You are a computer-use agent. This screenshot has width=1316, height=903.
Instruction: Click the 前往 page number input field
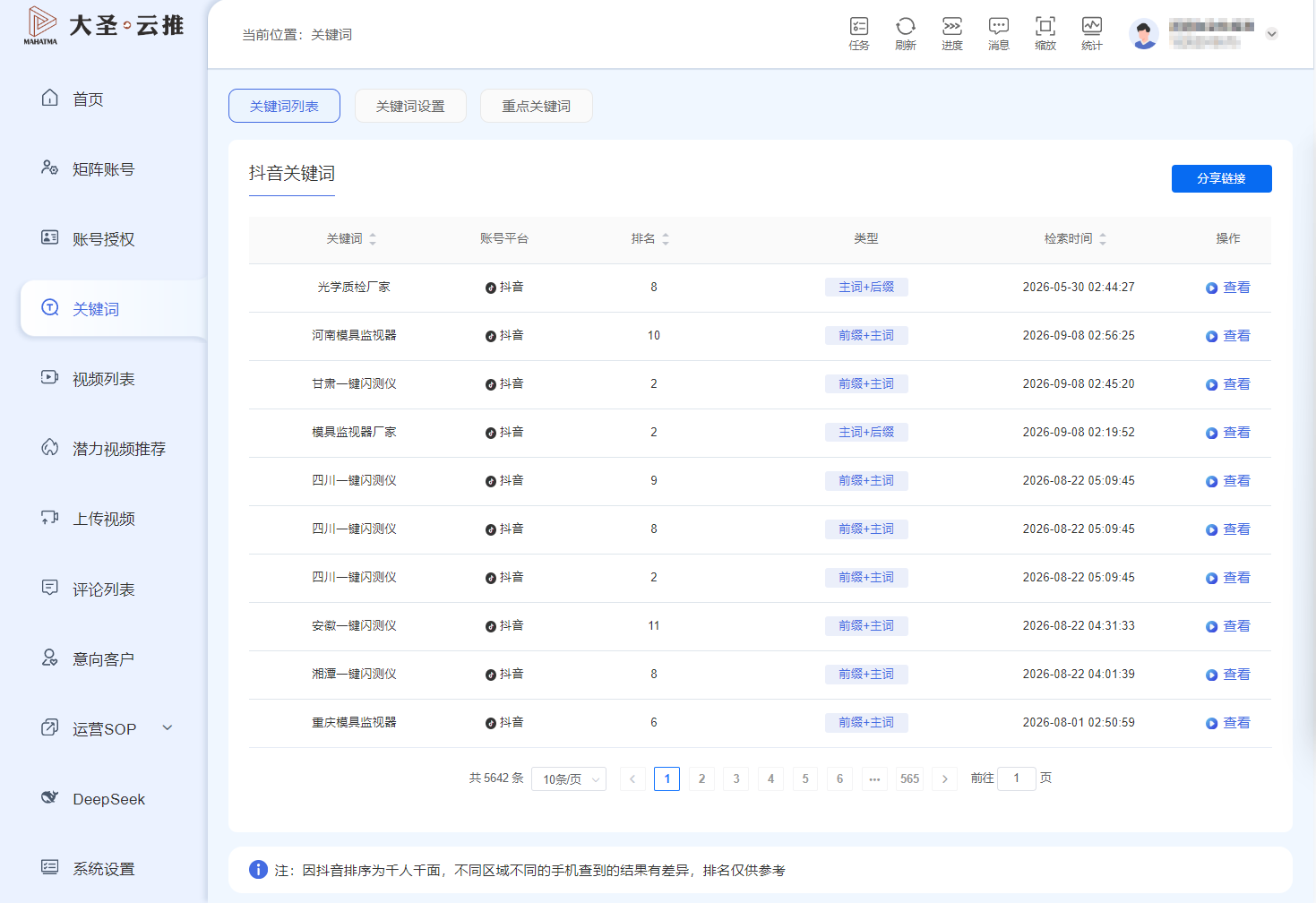pos(1017,778)
